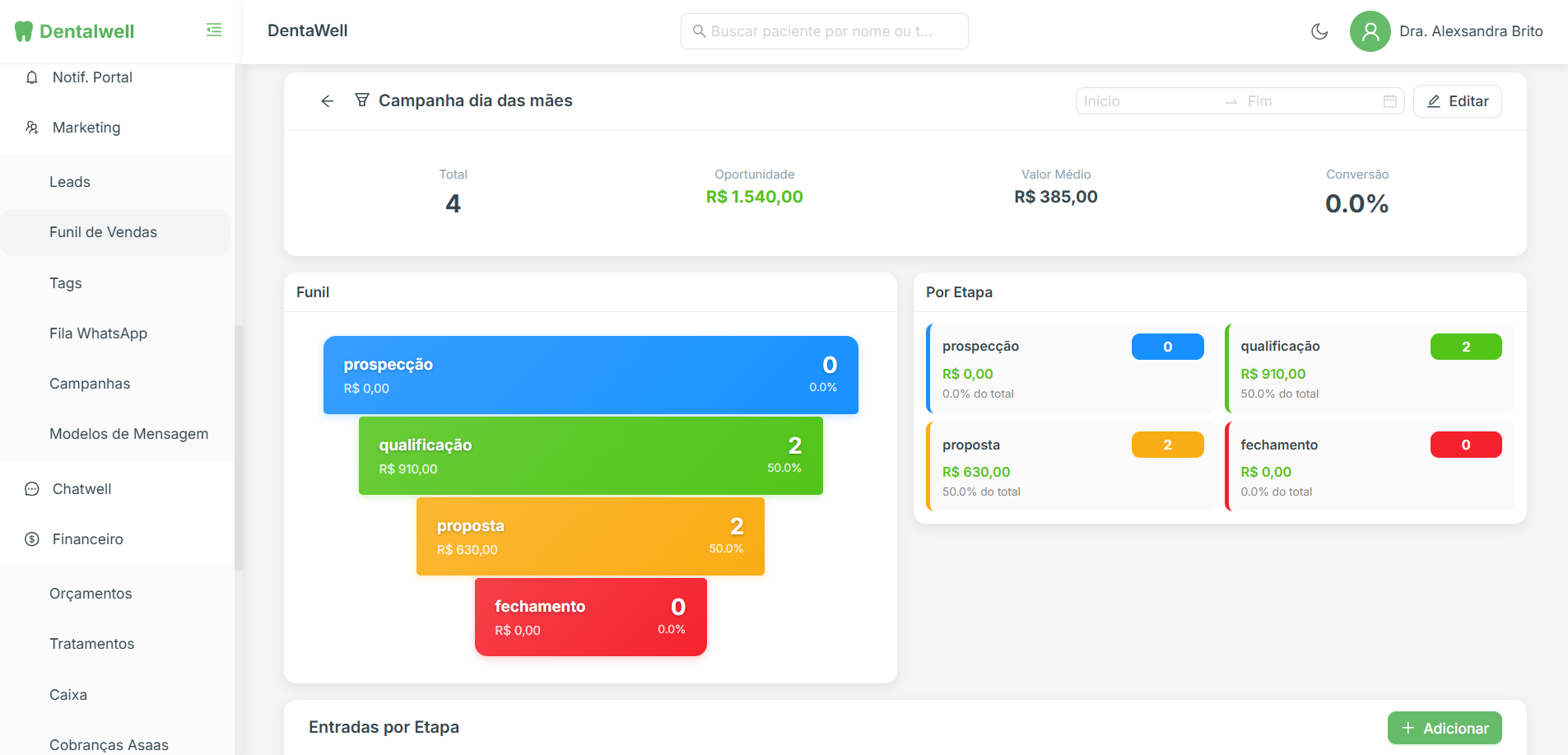Select Funil de Vendas in sidebar
Screen dimensions: 1568x755
(x=115, y=232)
